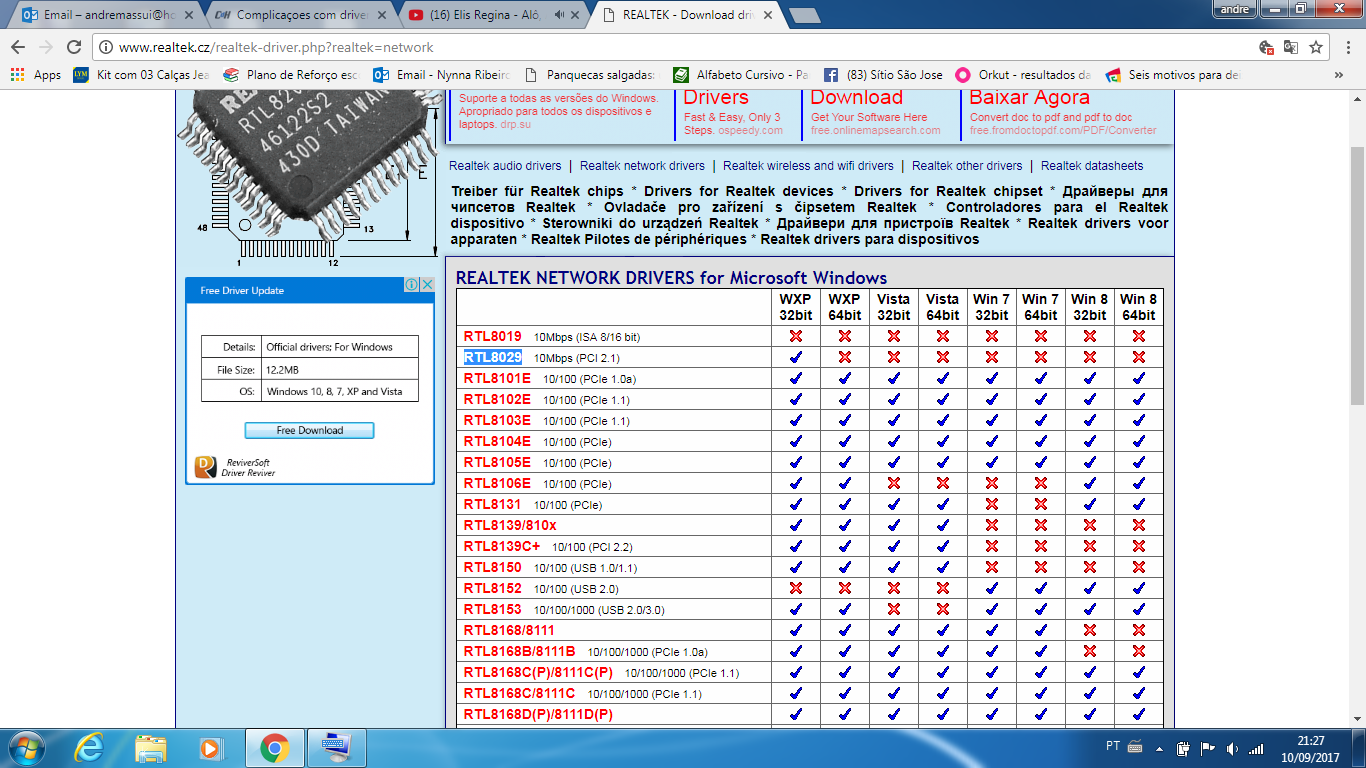Close the Complicações com driver tab

click(382, 15)
